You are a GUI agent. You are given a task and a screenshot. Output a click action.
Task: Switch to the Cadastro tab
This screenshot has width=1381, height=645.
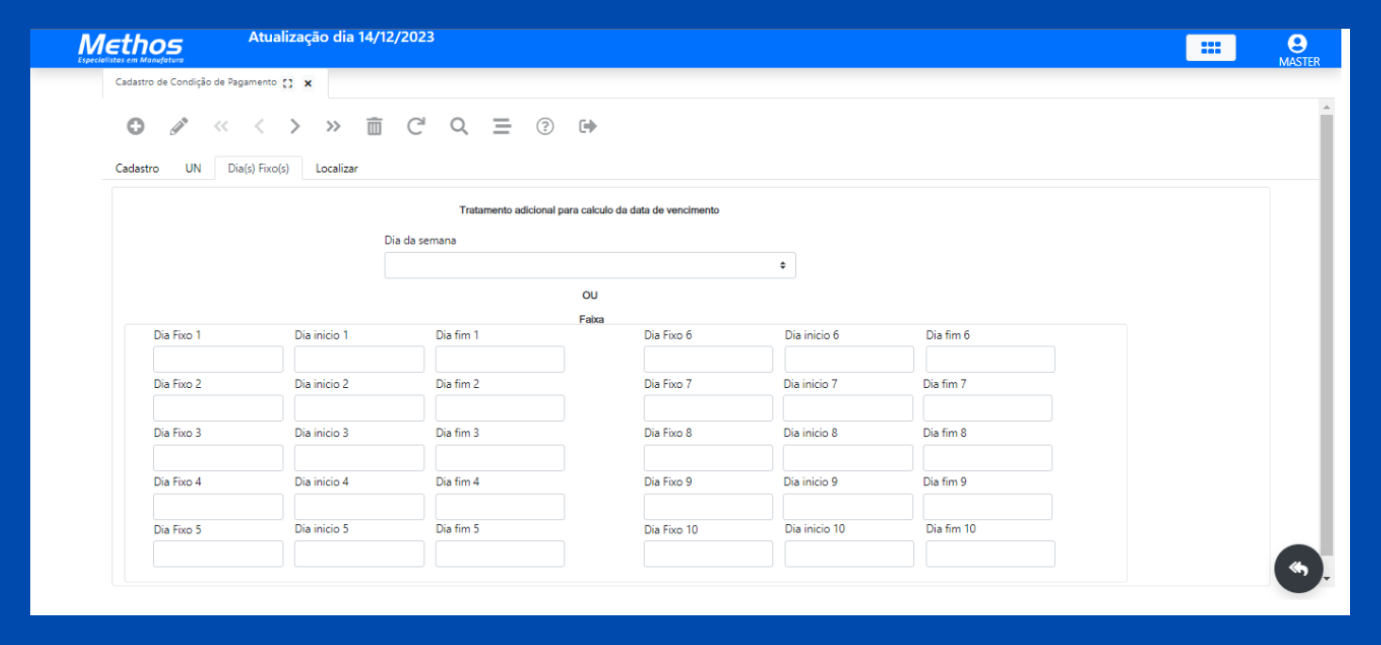click(x=137, y=168)
